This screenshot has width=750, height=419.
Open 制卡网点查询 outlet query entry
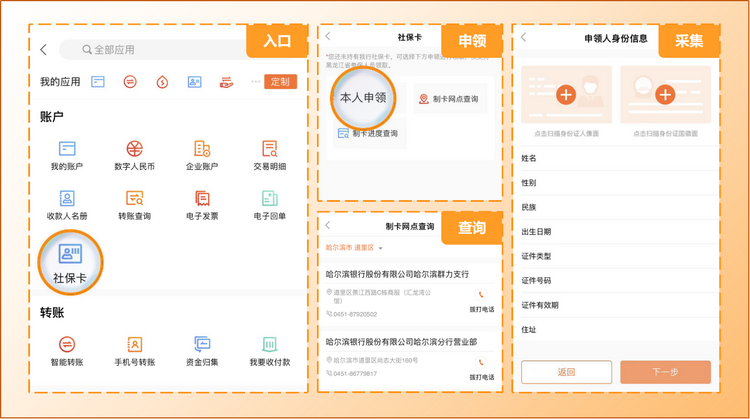(x=449, y=98)
